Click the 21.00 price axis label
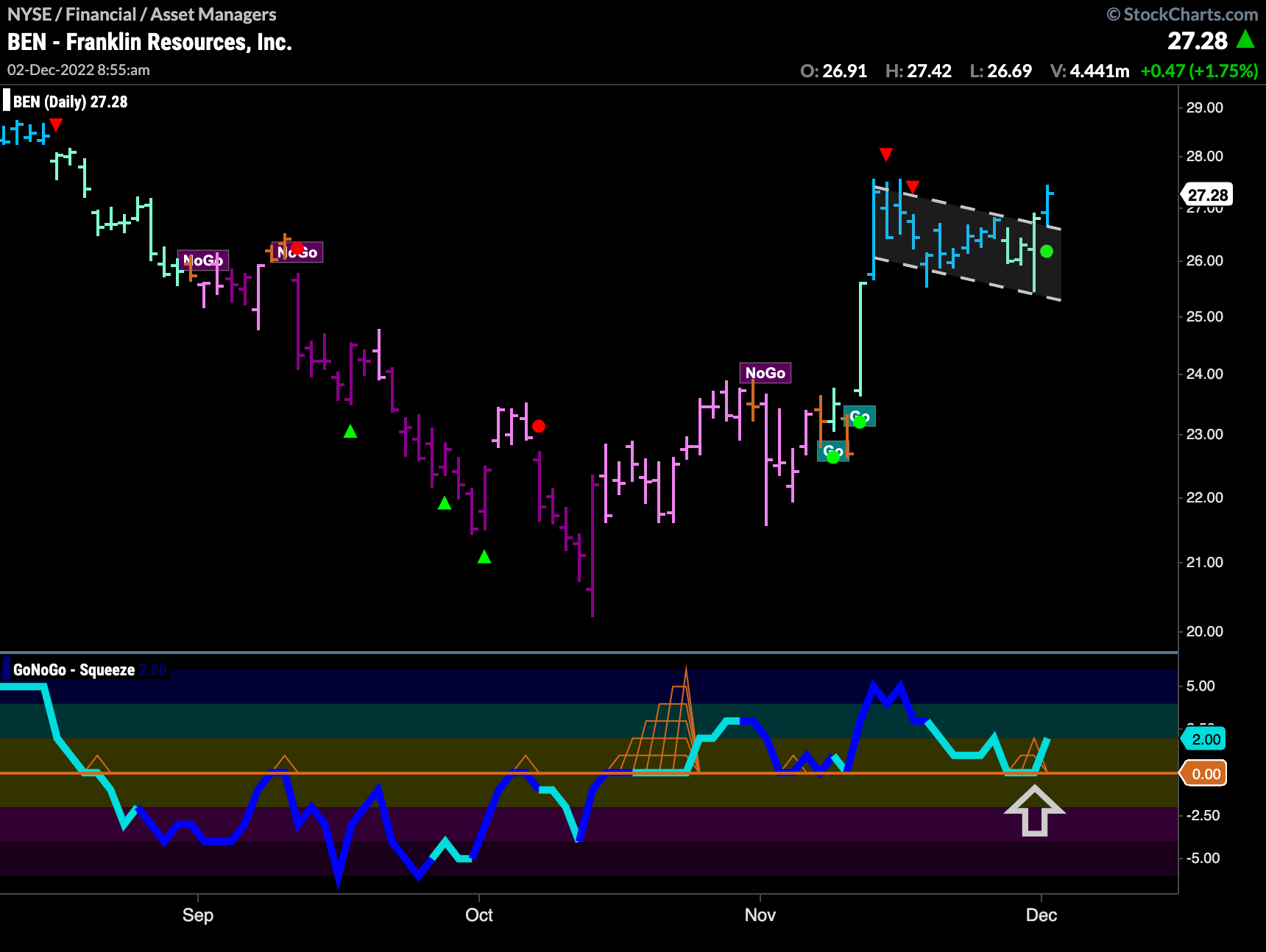Image resolution: width=1266 pixels, height=952 pixels. pos(1205,562)
